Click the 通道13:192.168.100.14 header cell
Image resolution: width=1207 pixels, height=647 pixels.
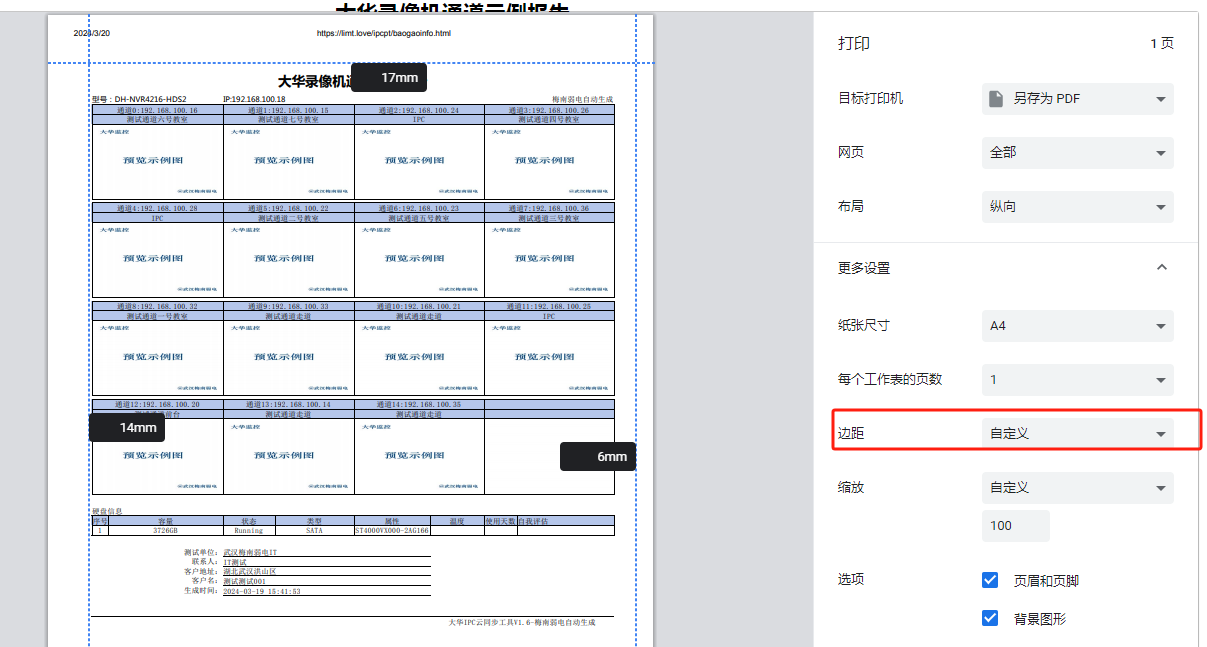(x=288, y=404)
